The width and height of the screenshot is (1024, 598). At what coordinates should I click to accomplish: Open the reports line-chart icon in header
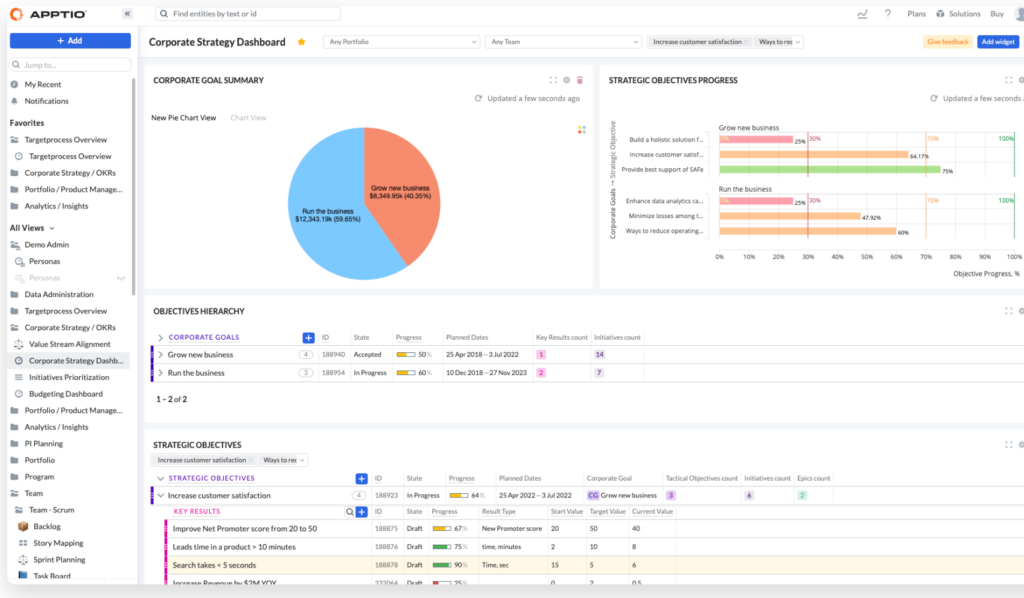point(862,14)
